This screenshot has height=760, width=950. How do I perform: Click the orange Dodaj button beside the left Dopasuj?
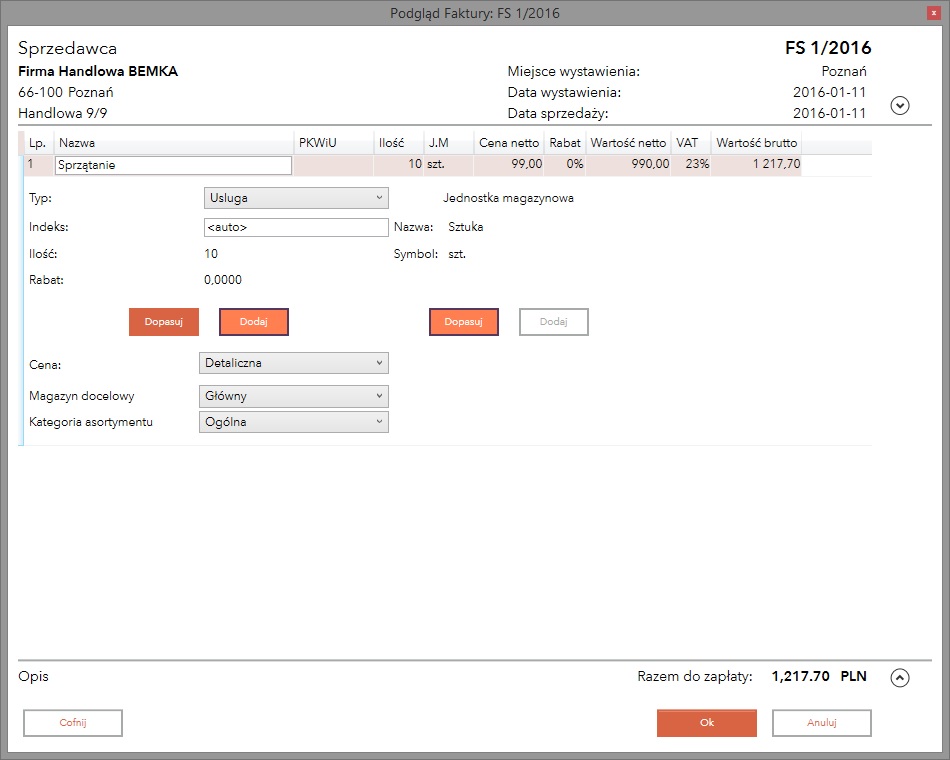click(254, 322)
